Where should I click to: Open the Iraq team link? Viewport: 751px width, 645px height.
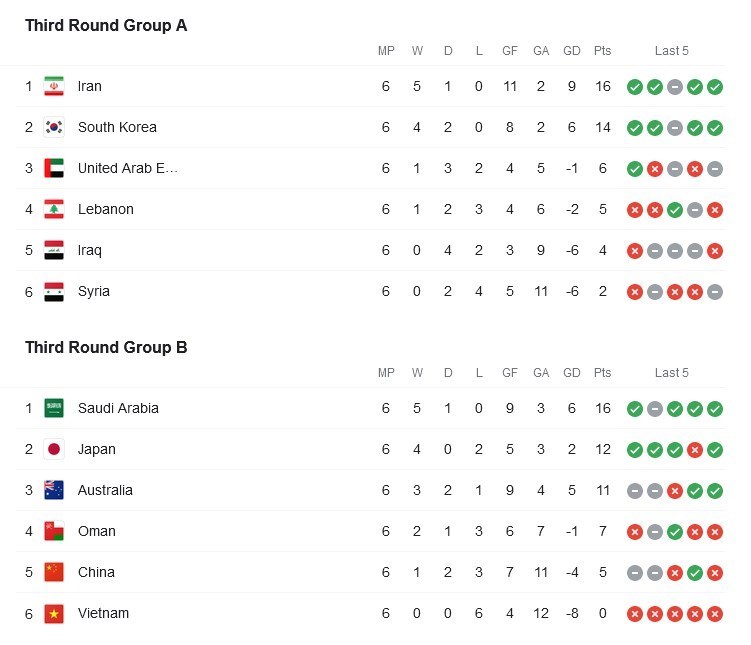[90, 250]
